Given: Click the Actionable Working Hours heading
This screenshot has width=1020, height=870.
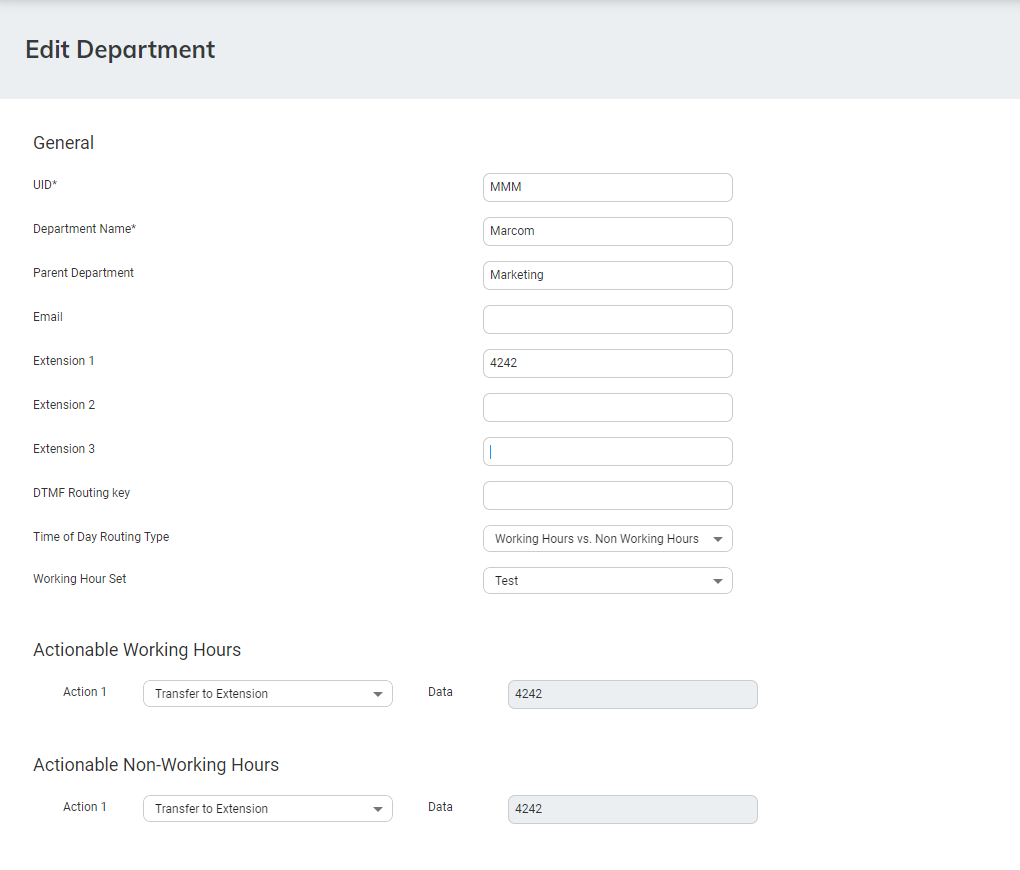Looking at the screenshot, I should click(137, 650).
